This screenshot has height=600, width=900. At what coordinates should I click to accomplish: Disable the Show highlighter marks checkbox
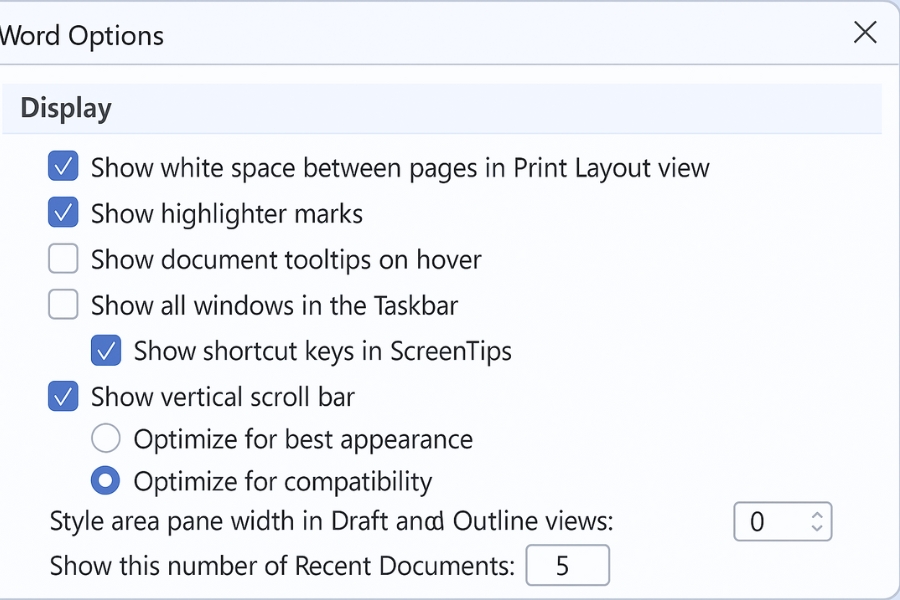63,213
